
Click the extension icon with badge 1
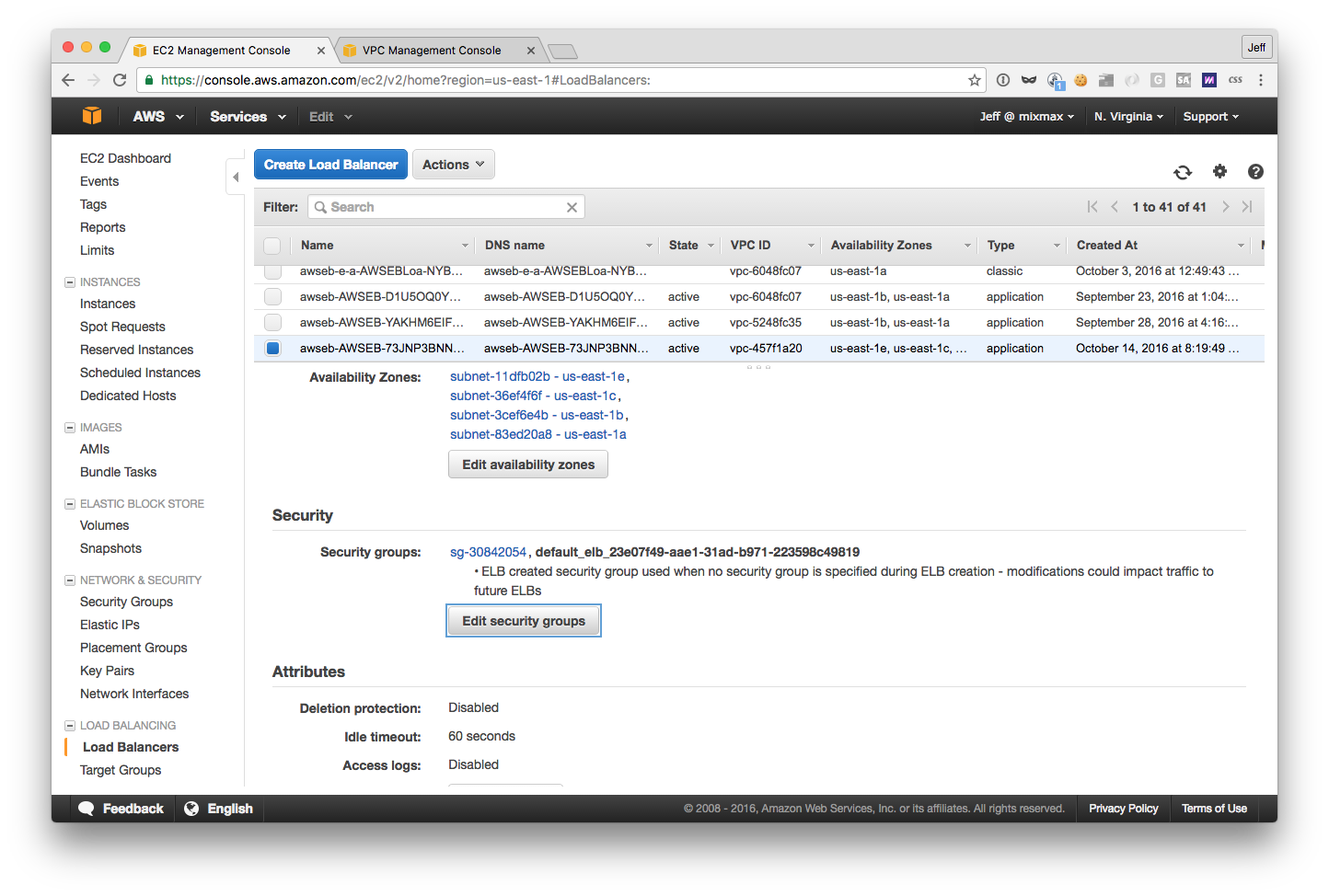(x=1055, y=81)
